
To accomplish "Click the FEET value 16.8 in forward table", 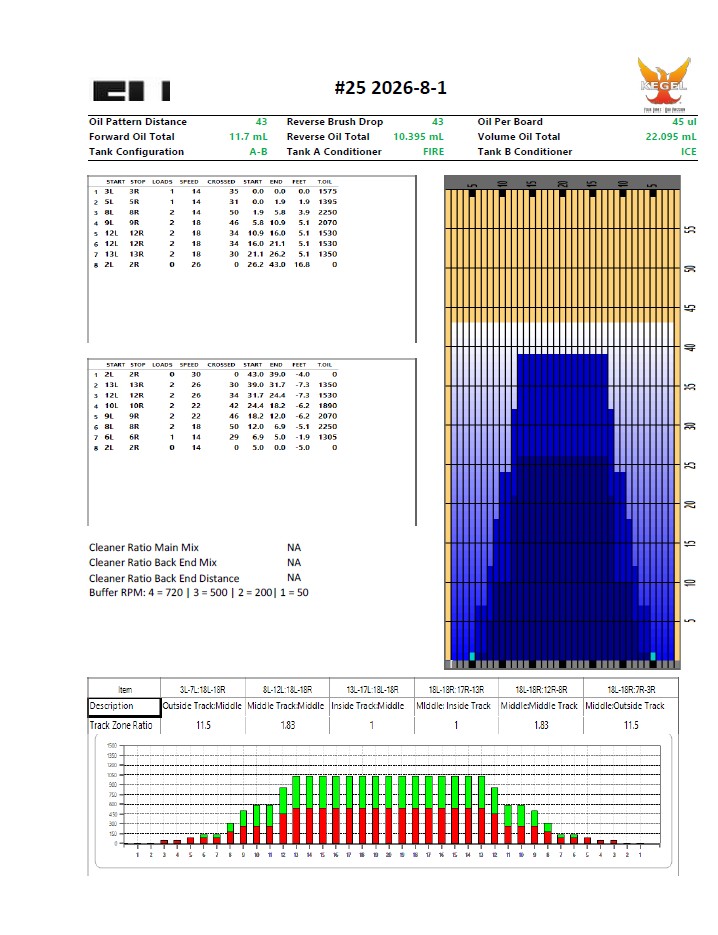I will point(302,264).
